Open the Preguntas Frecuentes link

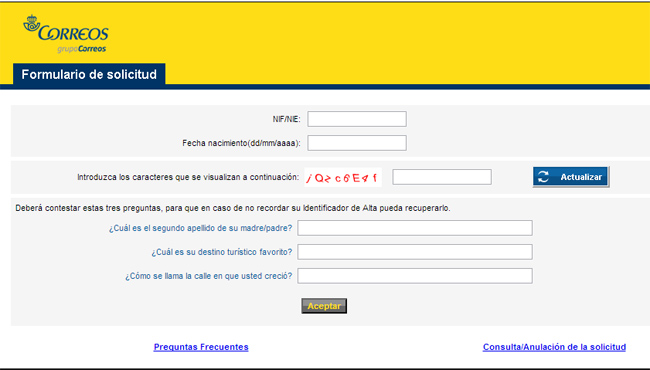(x=201, y=347)
